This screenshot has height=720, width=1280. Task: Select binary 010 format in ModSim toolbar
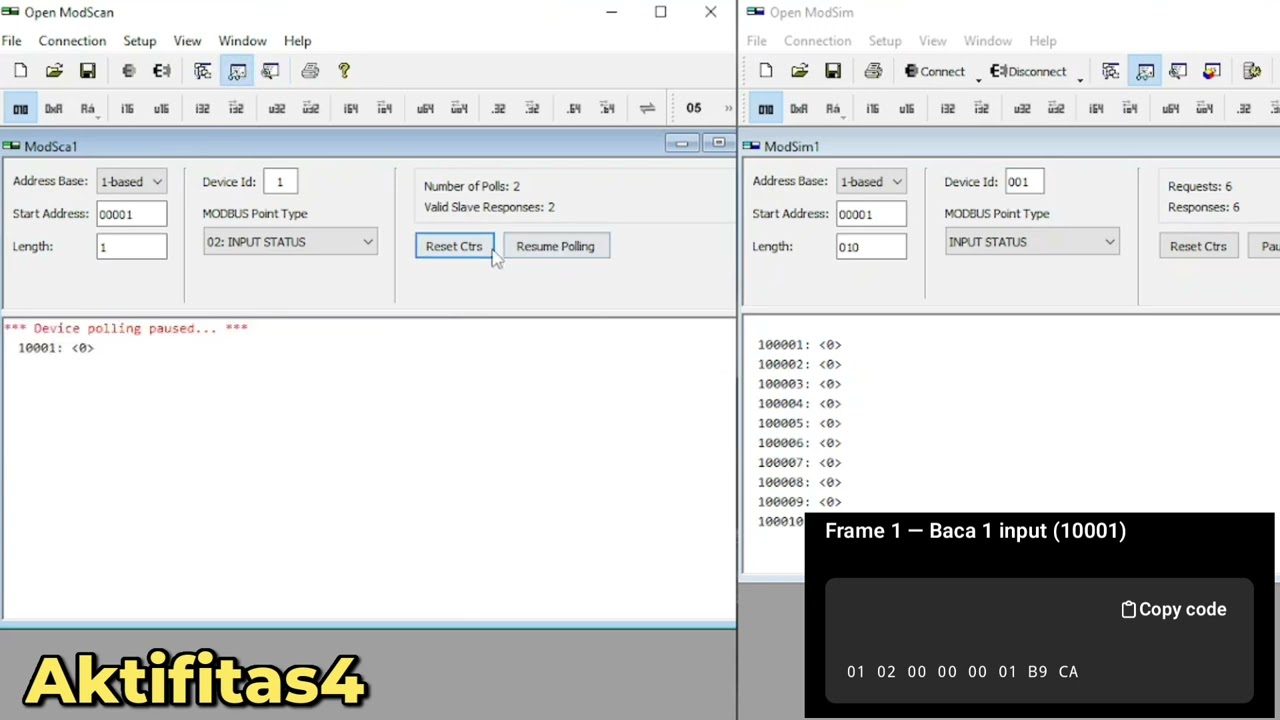point(765,108)
